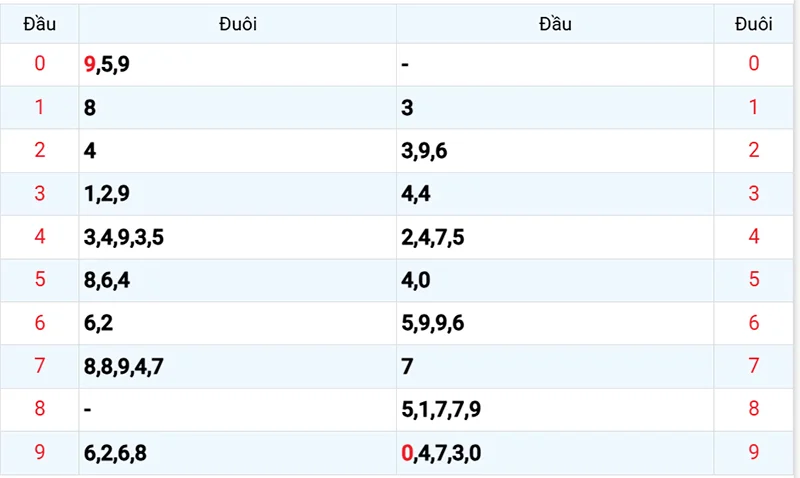The width and height of the screenshot is (800, 478).
Task: Click the right red row label 9
Action: click(x=754, y=452)
